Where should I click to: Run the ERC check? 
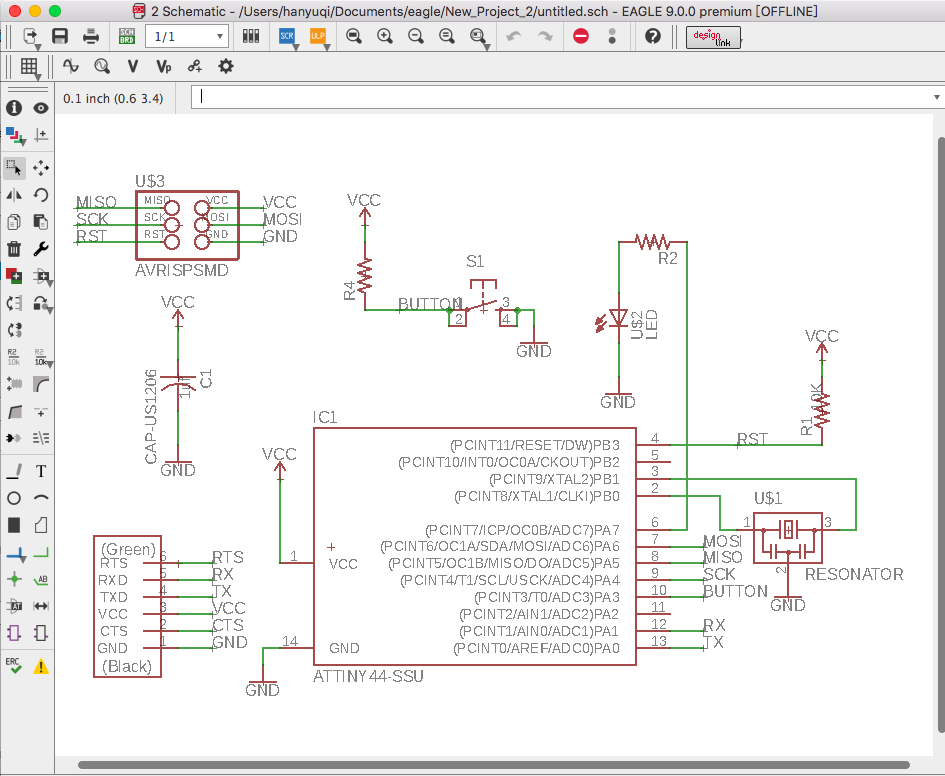click(x=14, y=665)
